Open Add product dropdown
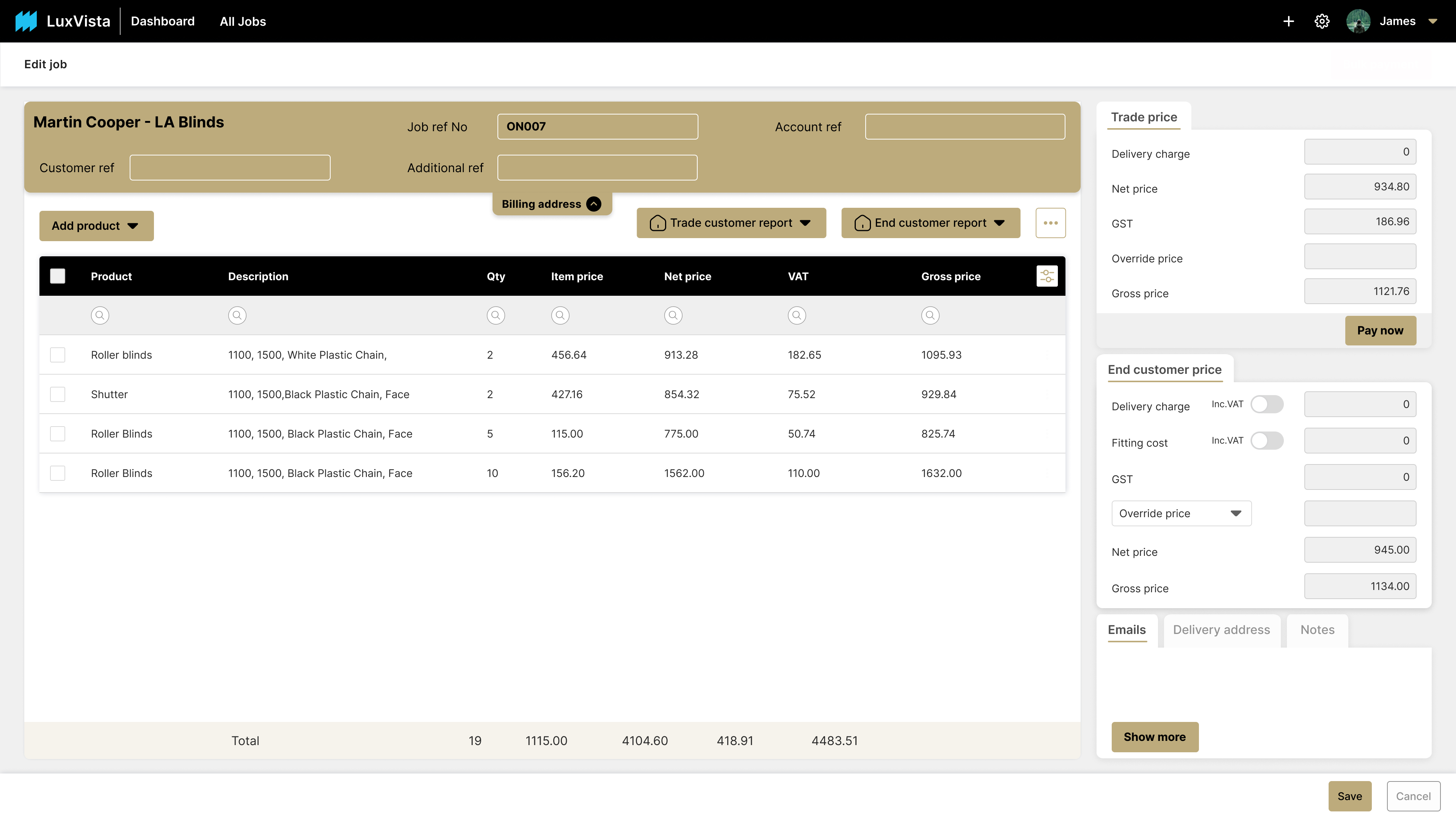The image size is (1456, 819). (x=96, y=226)
